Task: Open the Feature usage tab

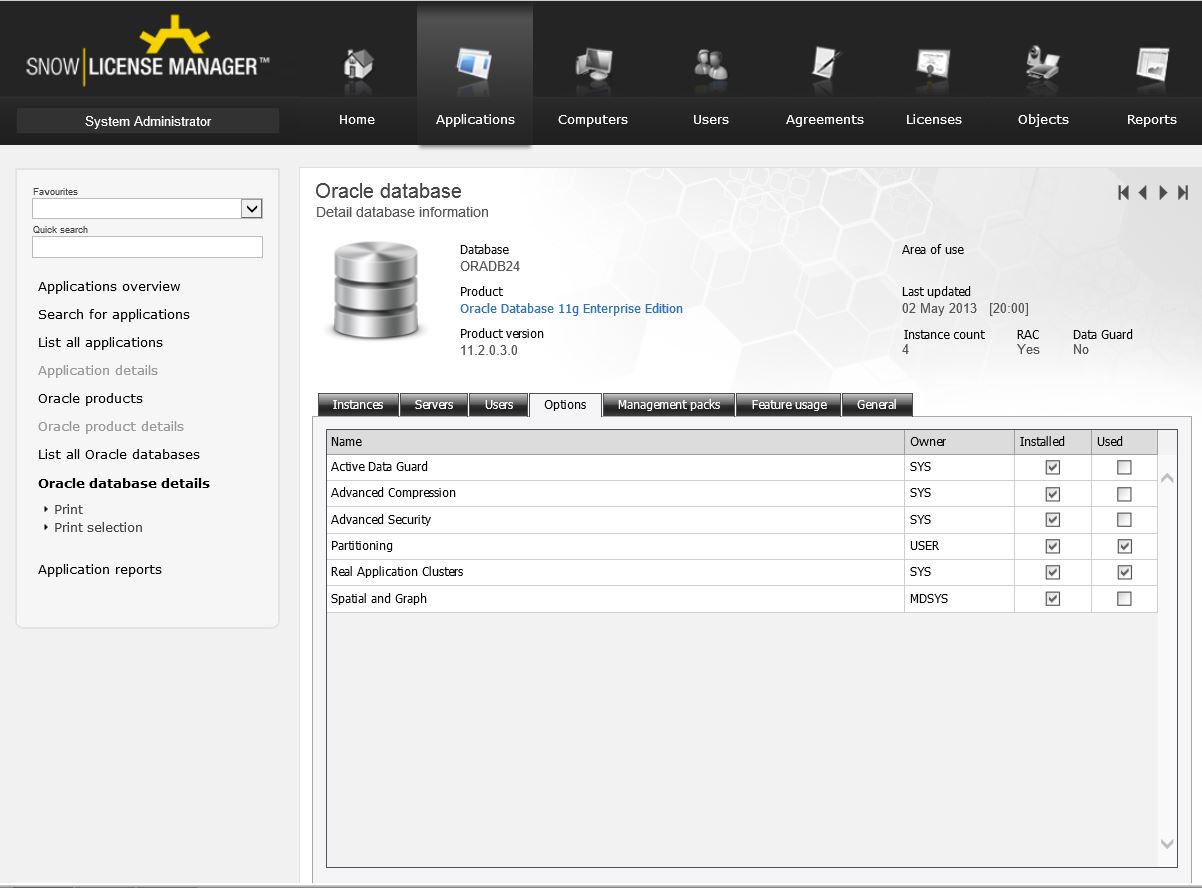Action: coord(789,405)
